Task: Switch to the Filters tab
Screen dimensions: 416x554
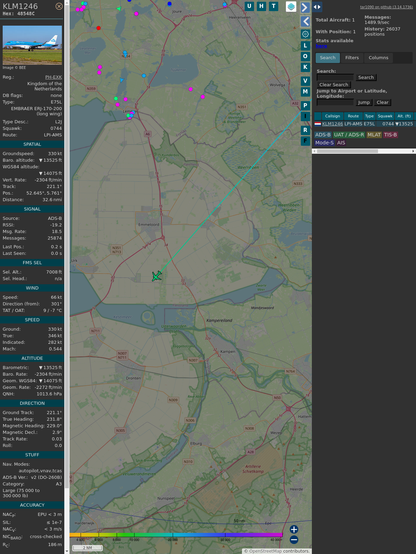Action: [x=352, y=58]
